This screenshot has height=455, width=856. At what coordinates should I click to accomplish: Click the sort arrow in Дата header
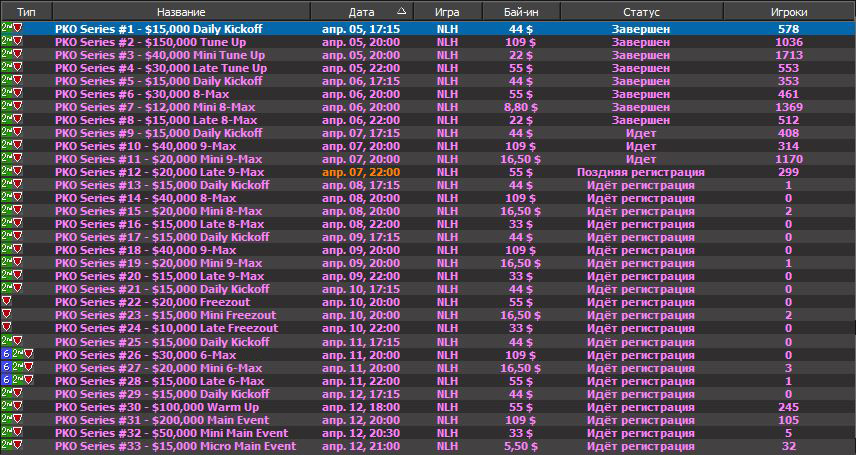click(x=401, y=10)
